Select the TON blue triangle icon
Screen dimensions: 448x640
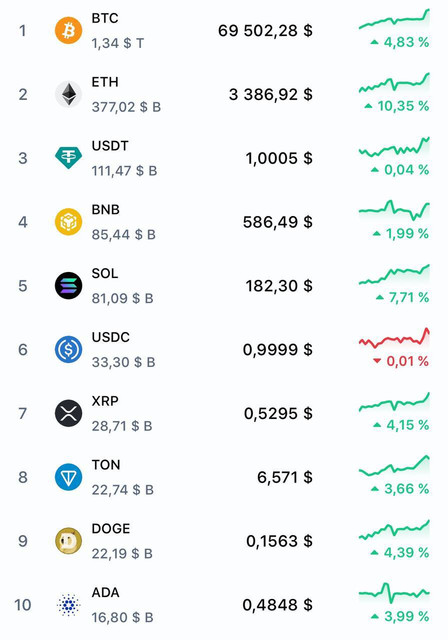point(68,477)
